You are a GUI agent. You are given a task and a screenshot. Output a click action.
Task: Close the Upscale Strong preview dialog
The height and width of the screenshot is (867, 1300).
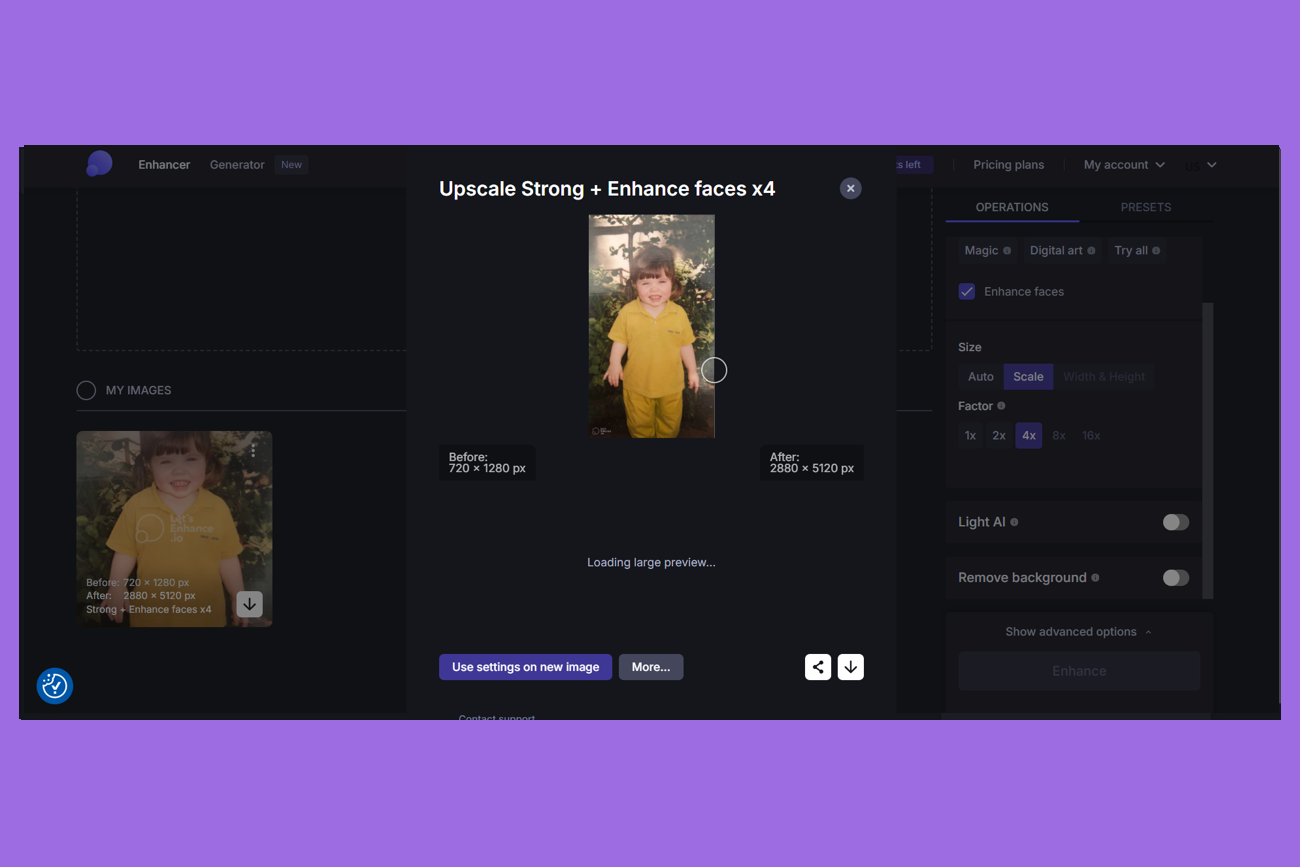click(x=850, y=188)
